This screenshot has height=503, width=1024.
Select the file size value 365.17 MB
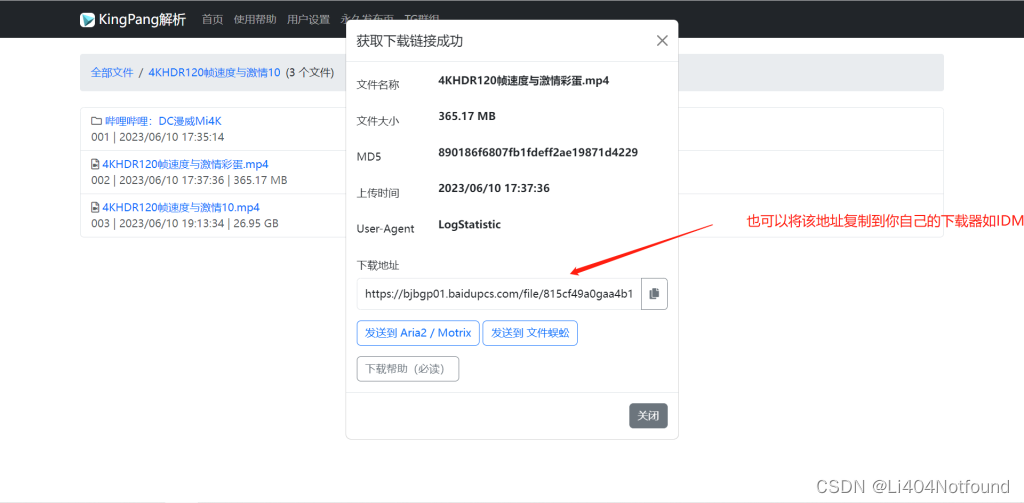467,116
